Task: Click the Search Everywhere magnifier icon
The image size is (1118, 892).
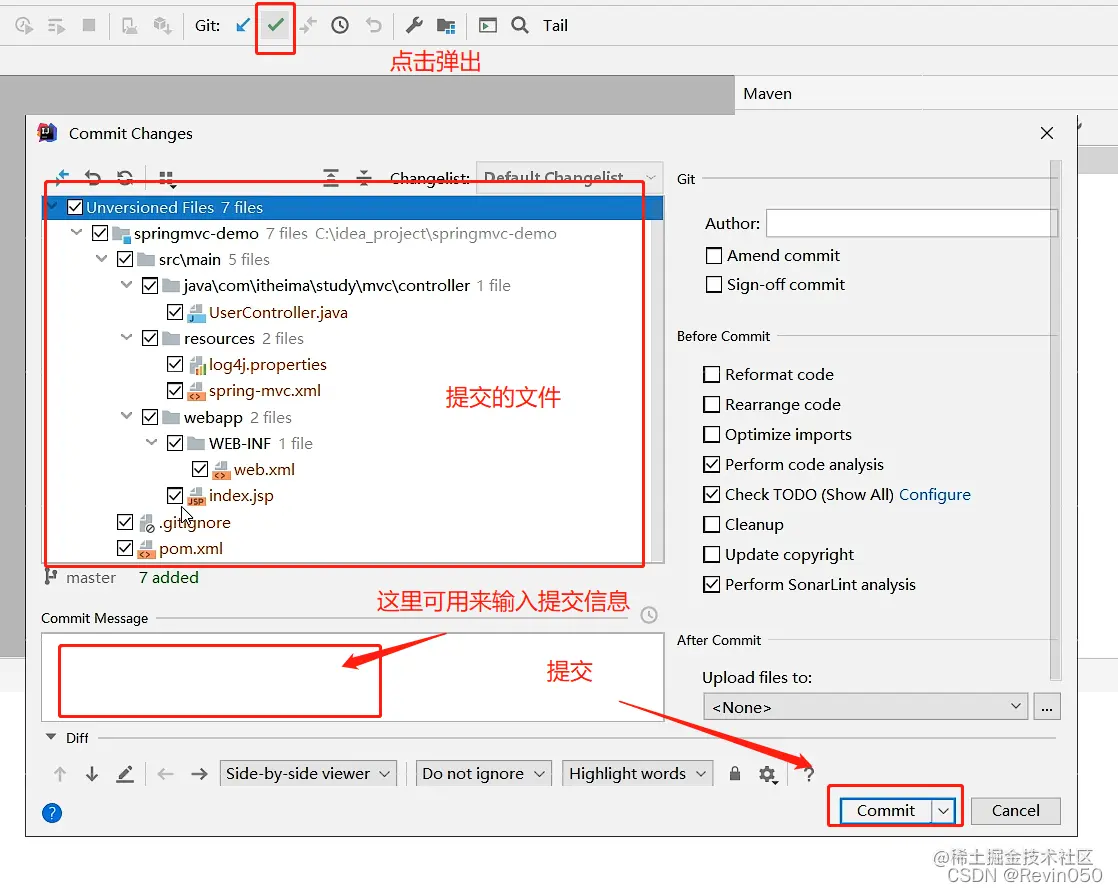Action: (520, 26)
